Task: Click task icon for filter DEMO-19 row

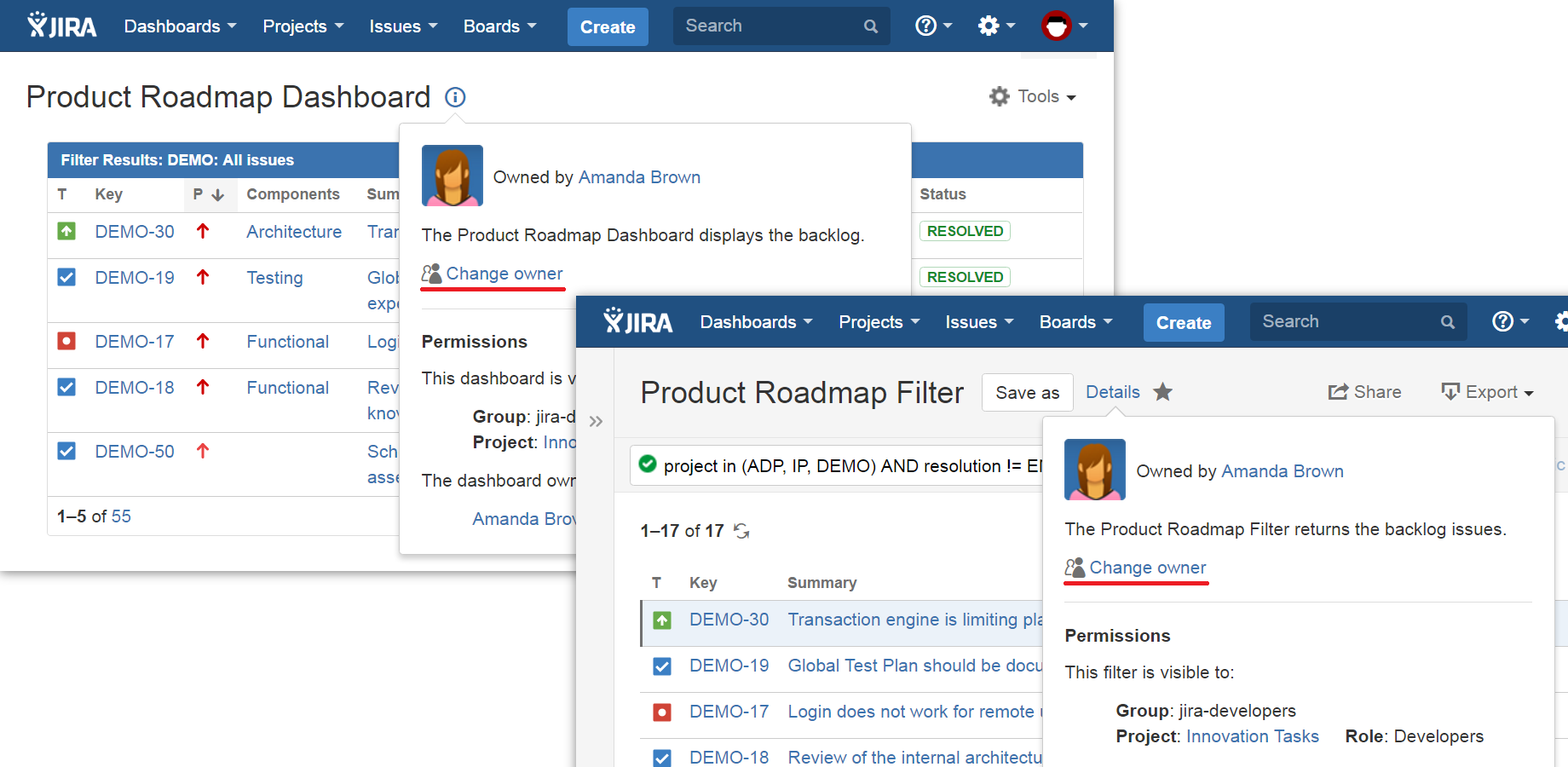Action: click(x=662, y=666)
